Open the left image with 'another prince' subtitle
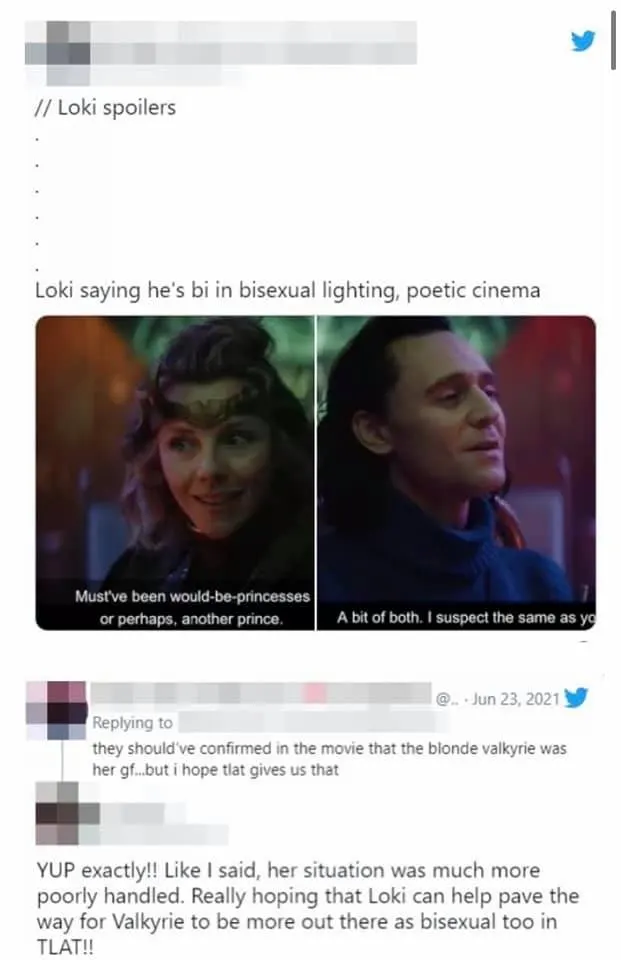 point(175,473)
